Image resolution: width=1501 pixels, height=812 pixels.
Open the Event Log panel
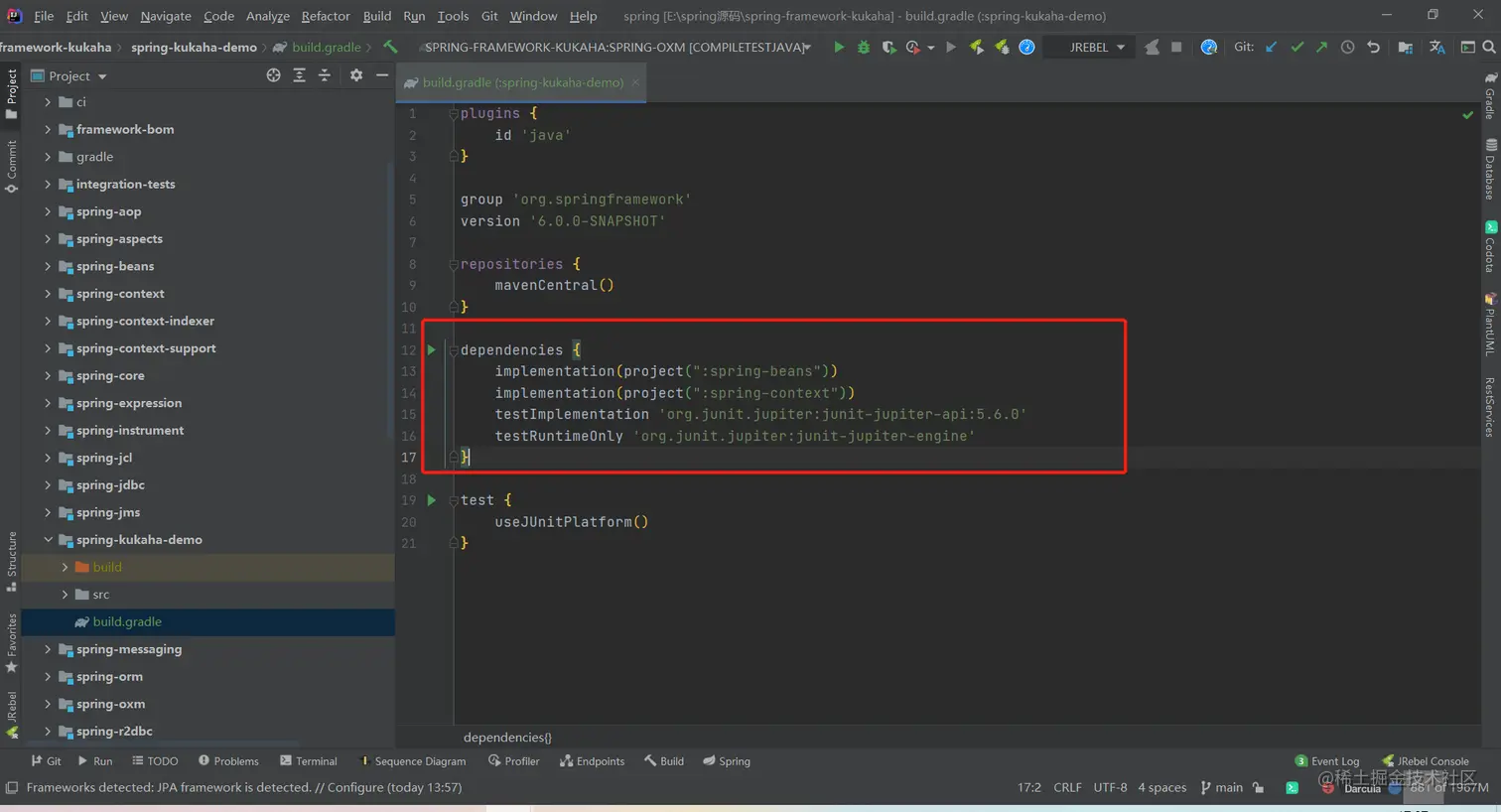pyautogui.click(x=1327, y=761)
